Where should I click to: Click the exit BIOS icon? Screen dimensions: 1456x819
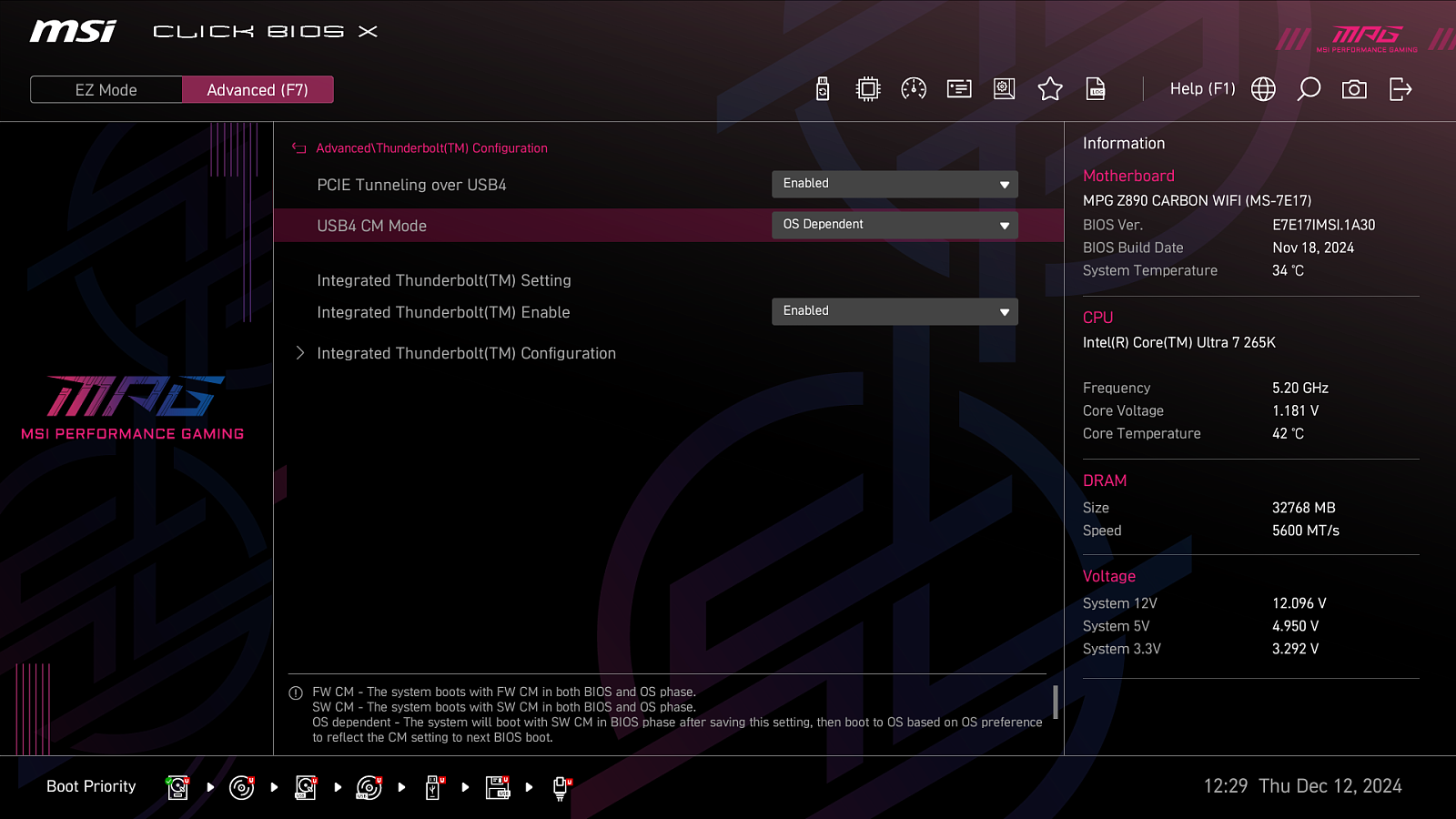[x=1400, y=89]
